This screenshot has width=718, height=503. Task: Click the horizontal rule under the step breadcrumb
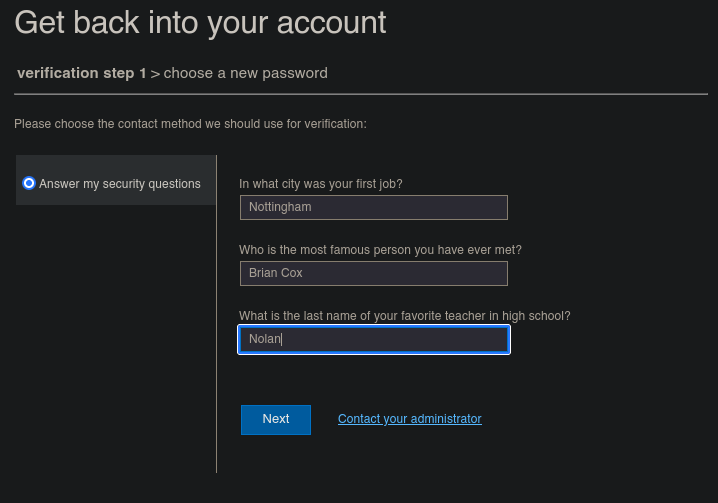(x=360, y=94)
